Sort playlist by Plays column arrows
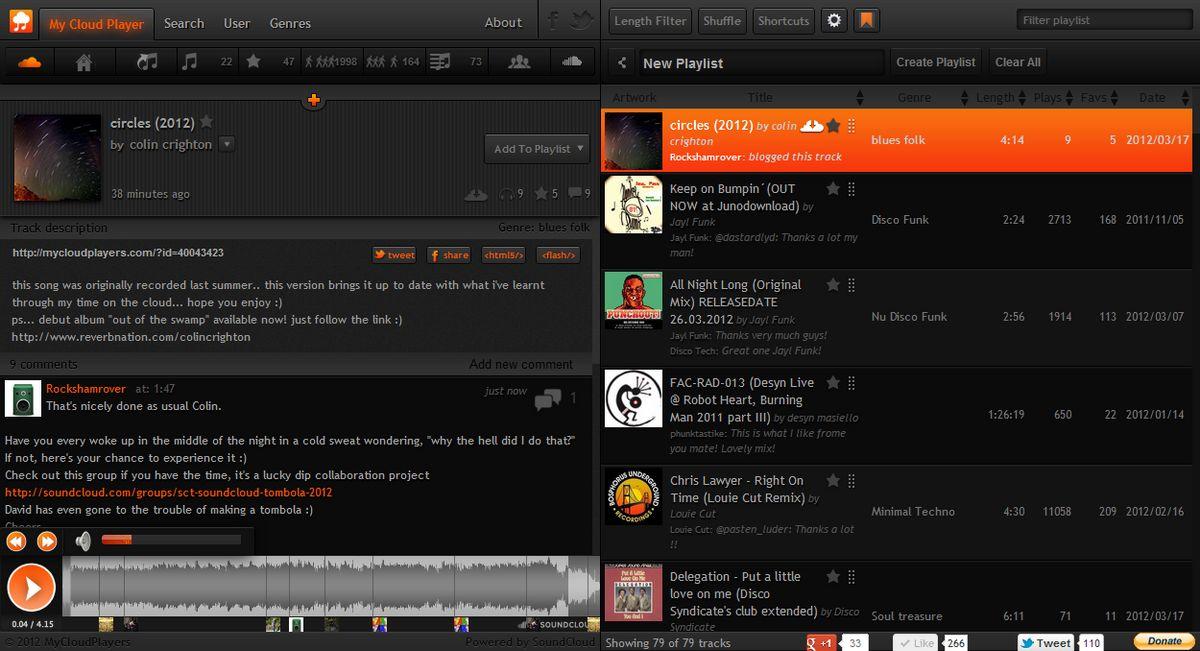This screenshot has width=1200, height=651. (x=1071, y=97)
